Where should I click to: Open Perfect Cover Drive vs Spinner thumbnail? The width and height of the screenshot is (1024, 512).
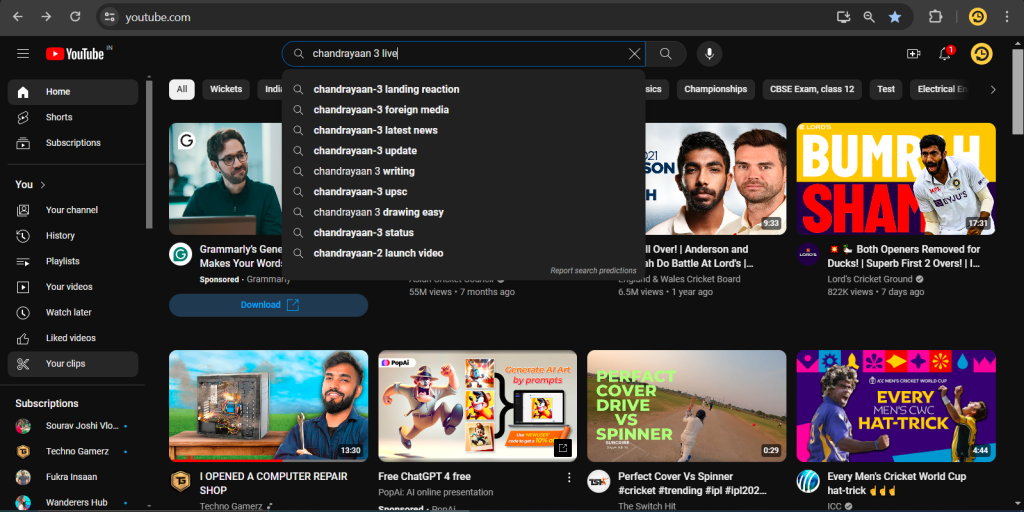tap(686, 406)
